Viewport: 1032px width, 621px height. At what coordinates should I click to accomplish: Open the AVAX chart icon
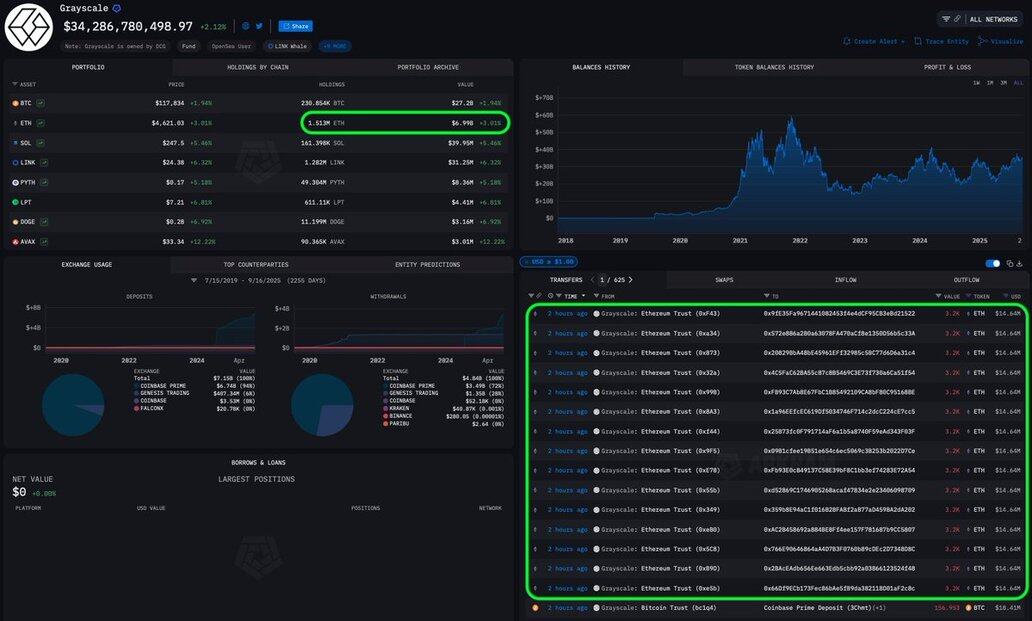43,241
